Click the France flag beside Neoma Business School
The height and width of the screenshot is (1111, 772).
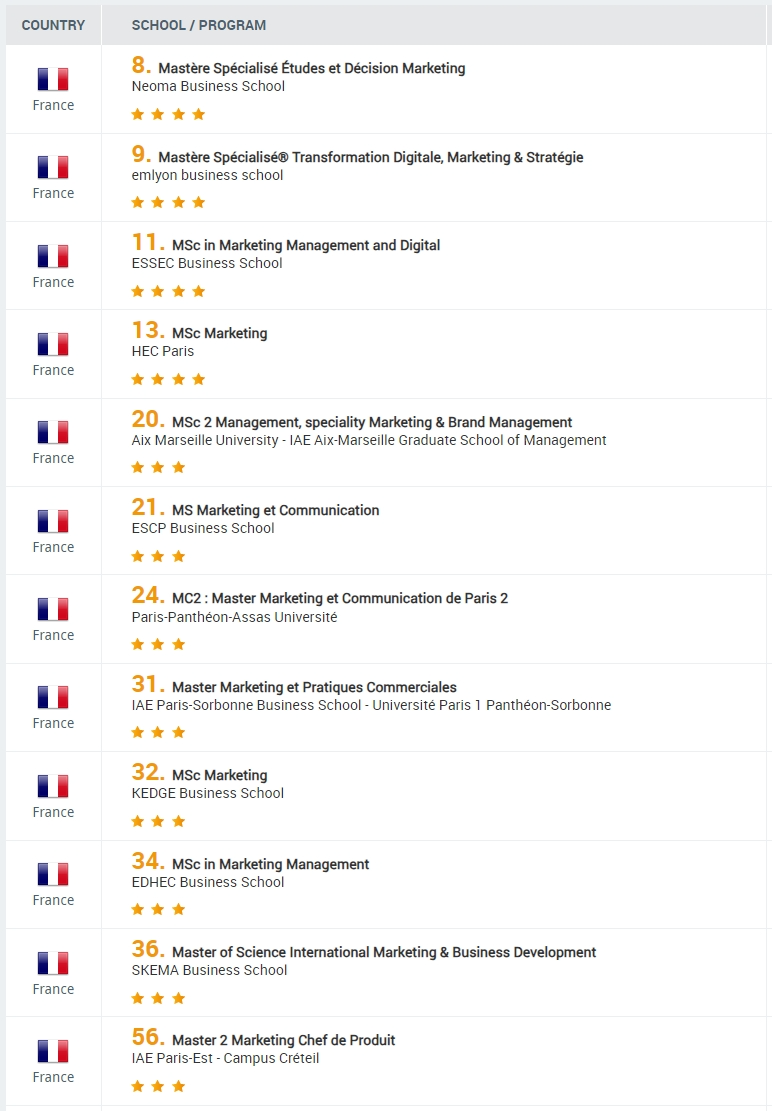53,79
